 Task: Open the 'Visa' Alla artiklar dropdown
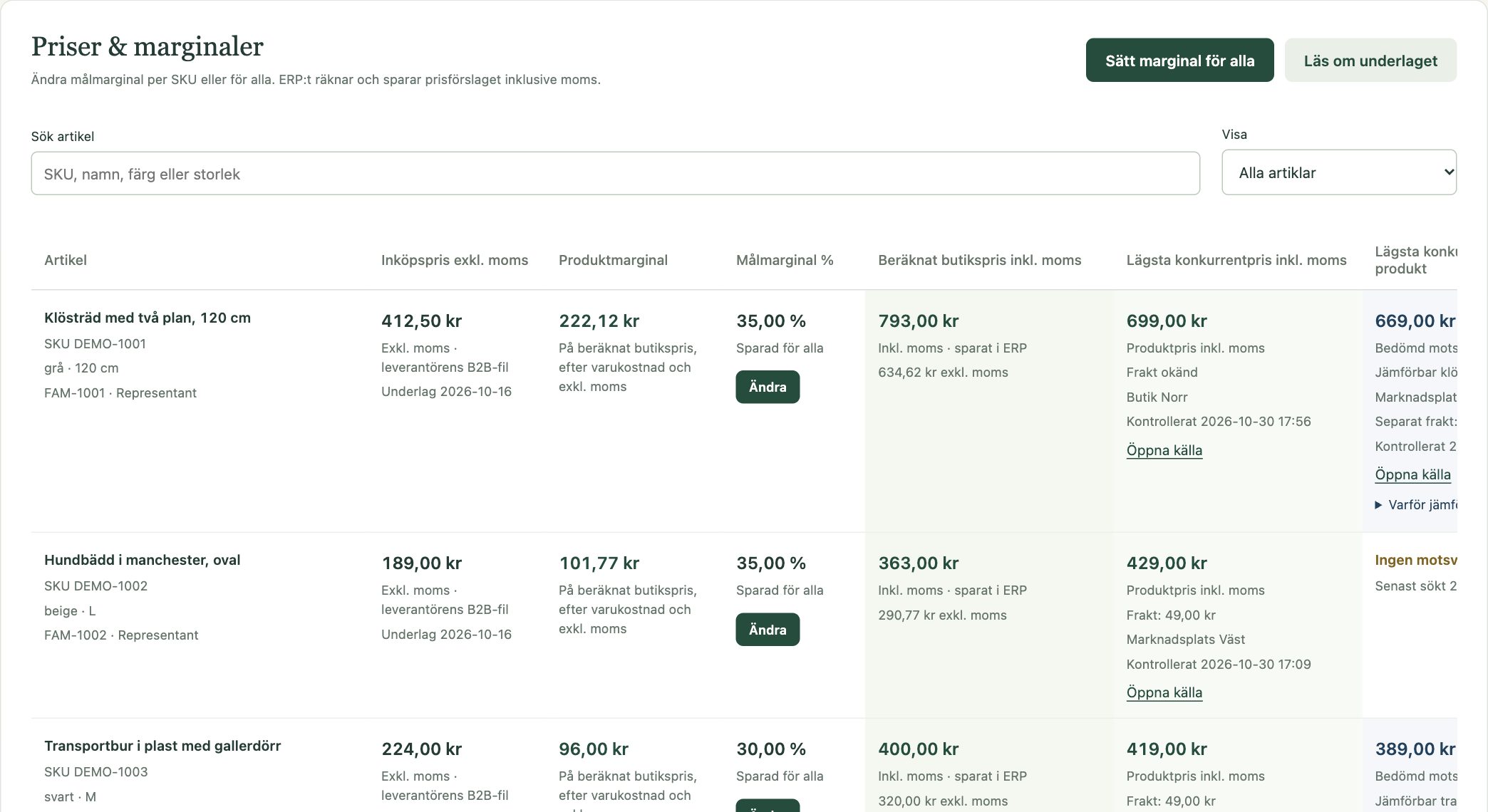[1339, 172]
